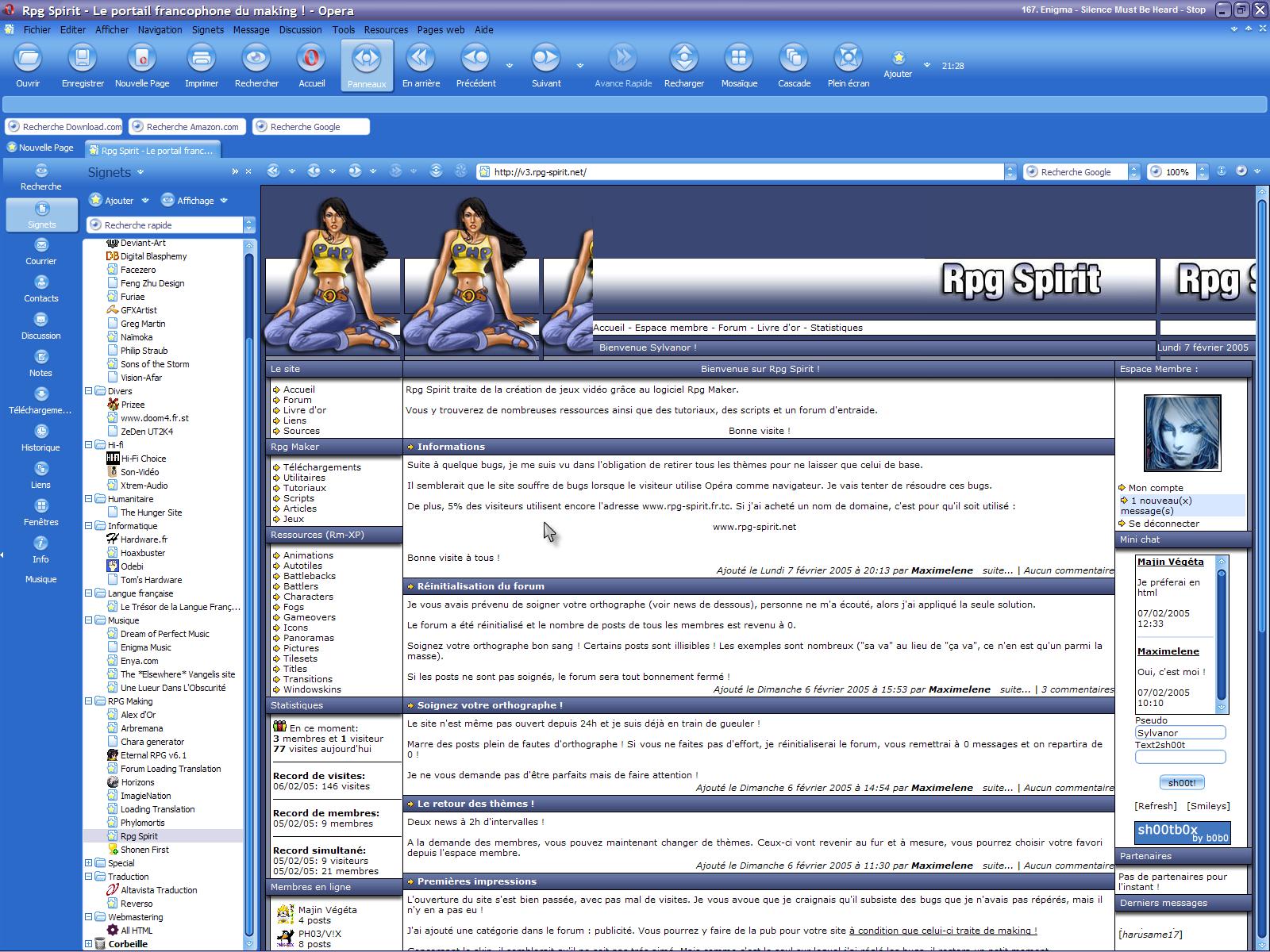Open the 100% zoom level dropdown
This screenshot has width=1270, height=952.
(1203, 171)
